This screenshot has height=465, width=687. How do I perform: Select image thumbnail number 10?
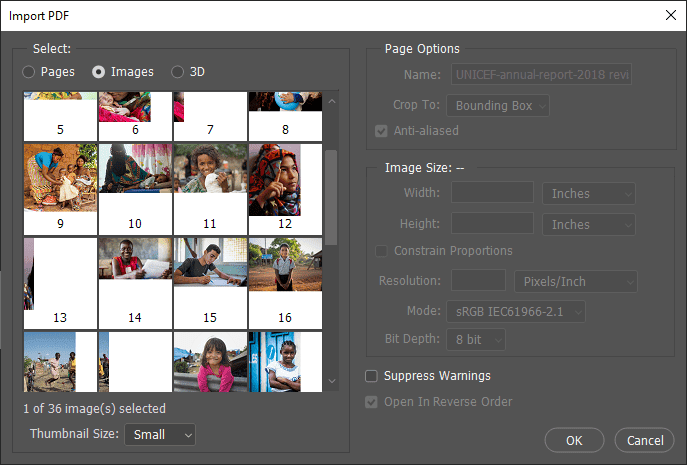click(x=135, y=189)
